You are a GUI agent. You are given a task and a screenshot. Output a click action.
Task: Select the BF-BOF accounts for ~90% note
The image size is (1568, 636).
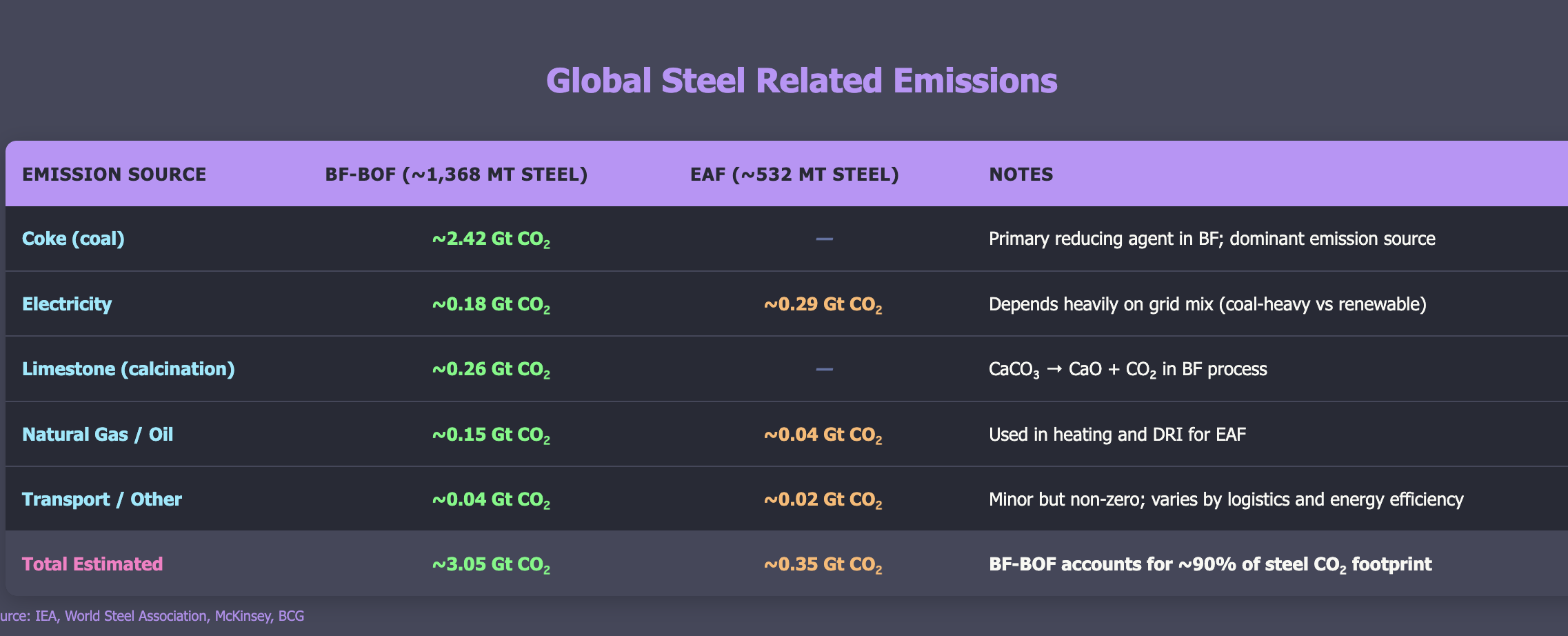coord(1210,565)
